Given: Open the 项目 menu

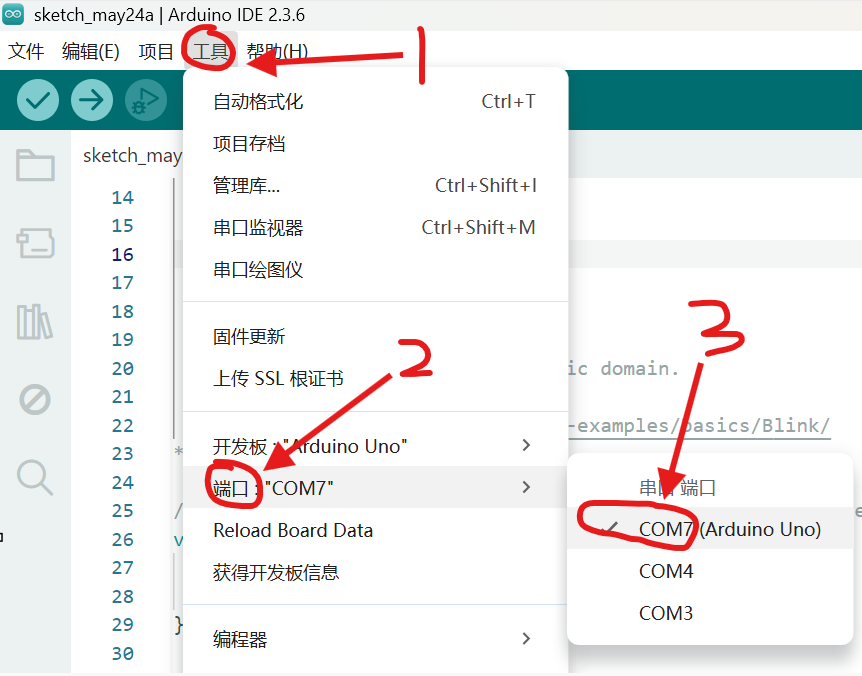Looking at the screenshot, I should pyautogui.click(x=156, y=51).
